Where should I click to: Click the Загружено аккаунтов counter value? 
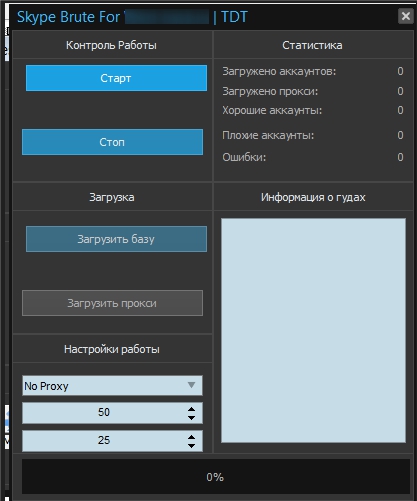pyautogui.click(x=400, y=71)
